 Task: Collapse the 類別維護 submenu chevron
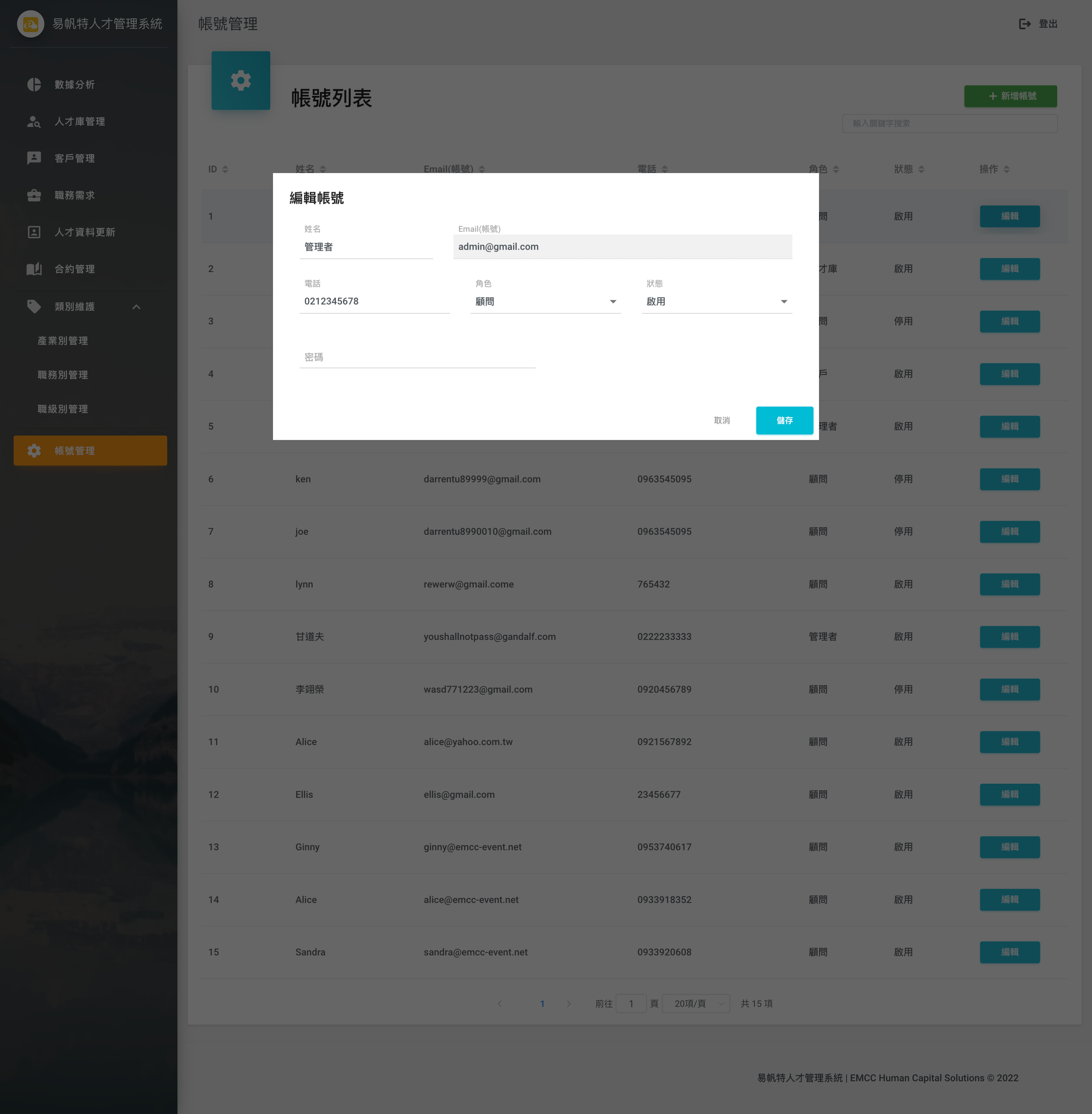[x=136, y=307]
